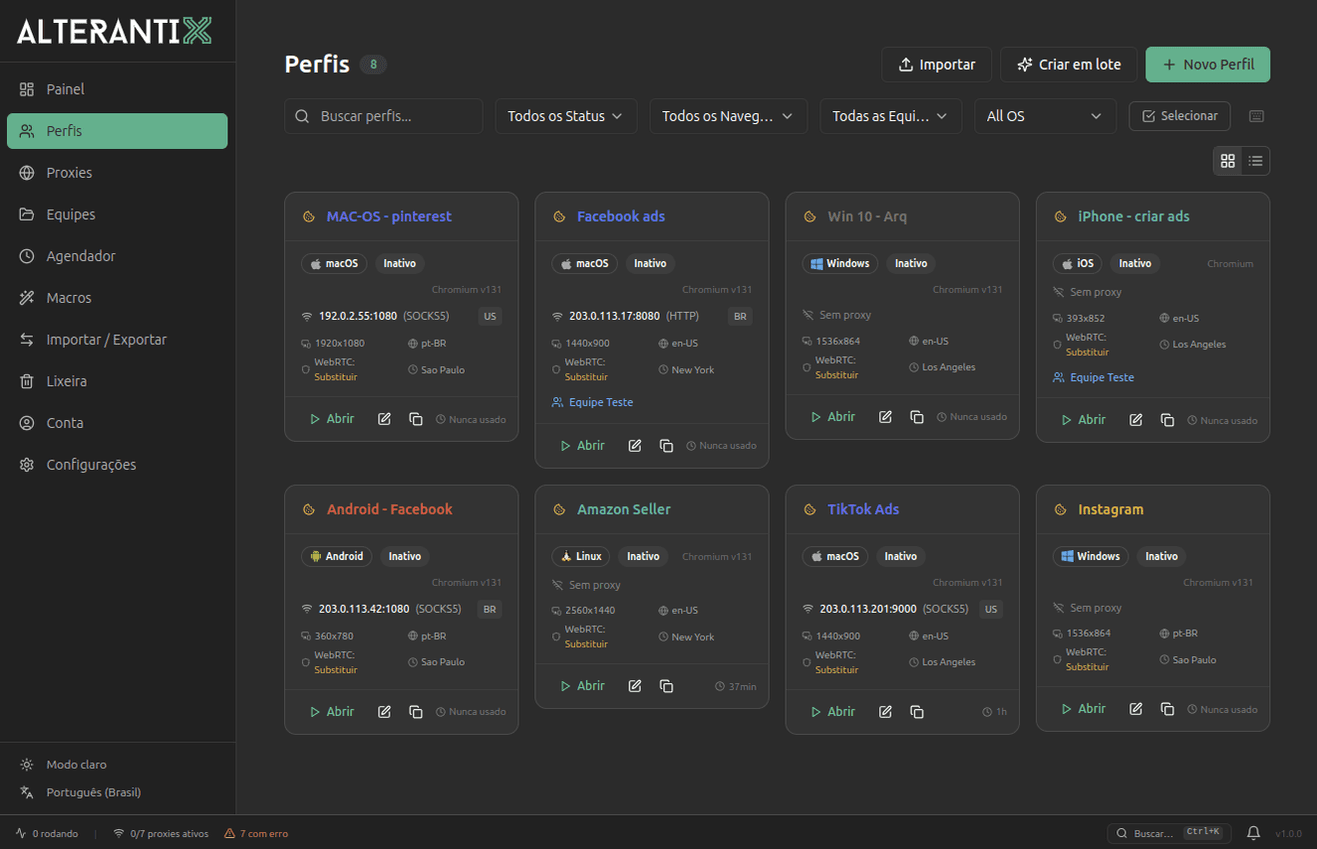The height and width of the screenshot is (849, 1317).
Task: Duplicate the MAC-OS - pinterest profile
Action: coord(416,419)
